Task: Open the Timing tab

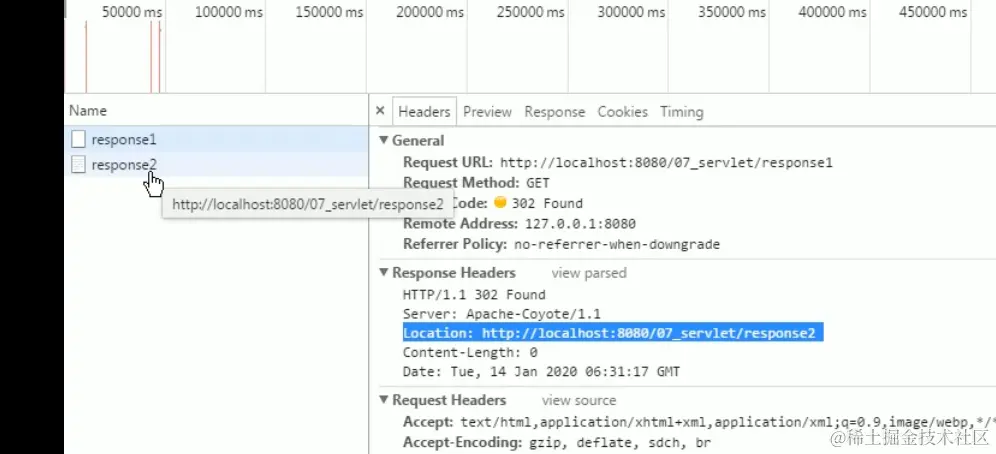Action: pos(682,112)
